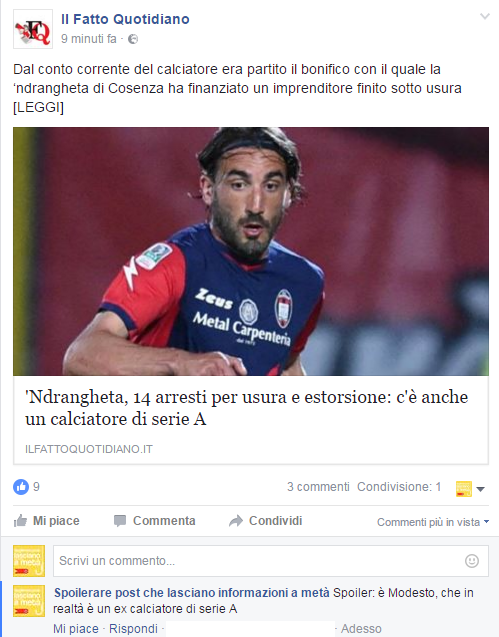Like the Spoilerare post comment
This screenshot has width=499, height=637.
point(76,629)
